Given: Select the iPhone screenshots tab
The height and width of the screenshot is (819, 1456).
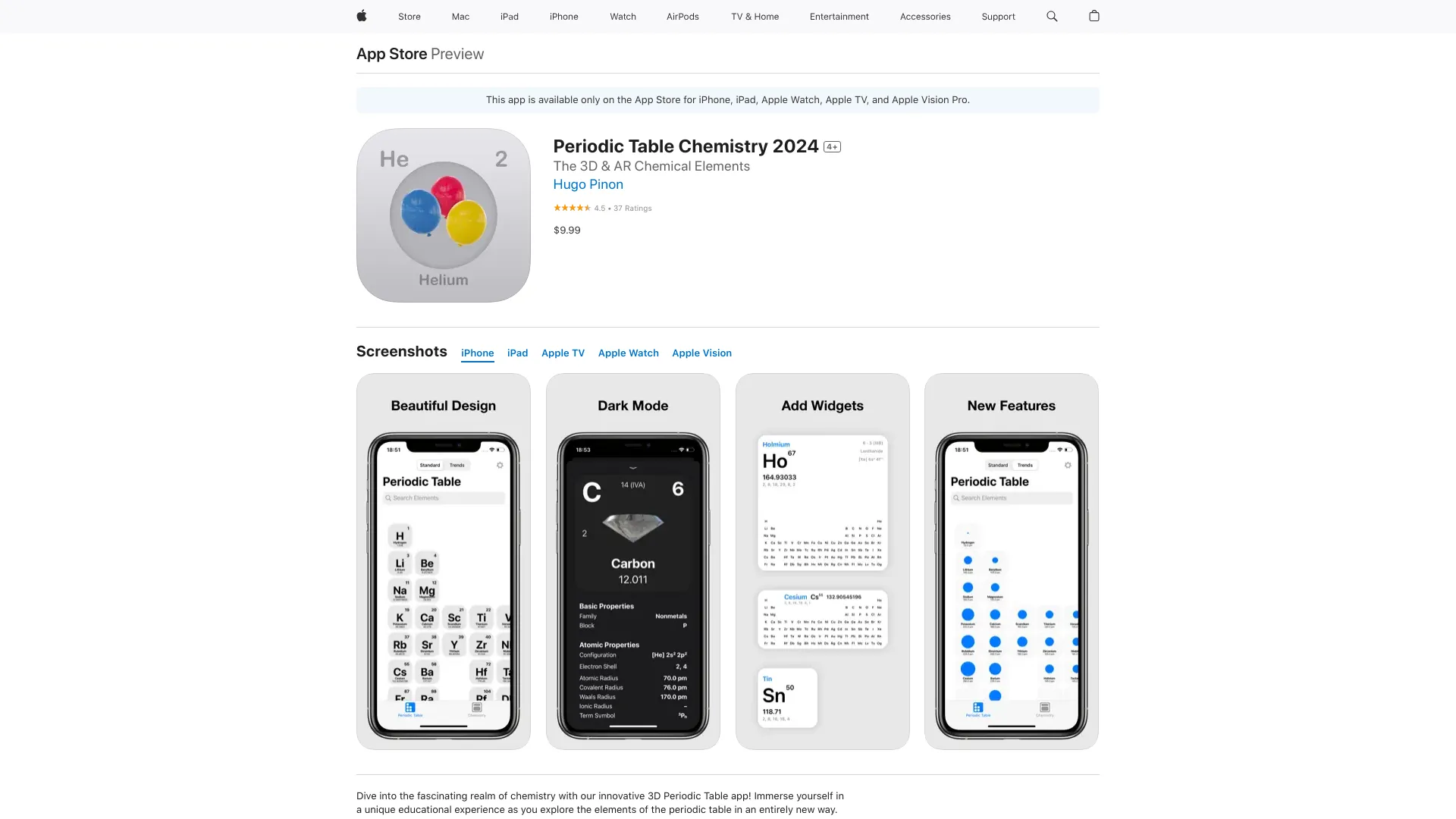Looking at the screenshot, I should [x=477, y=352].
